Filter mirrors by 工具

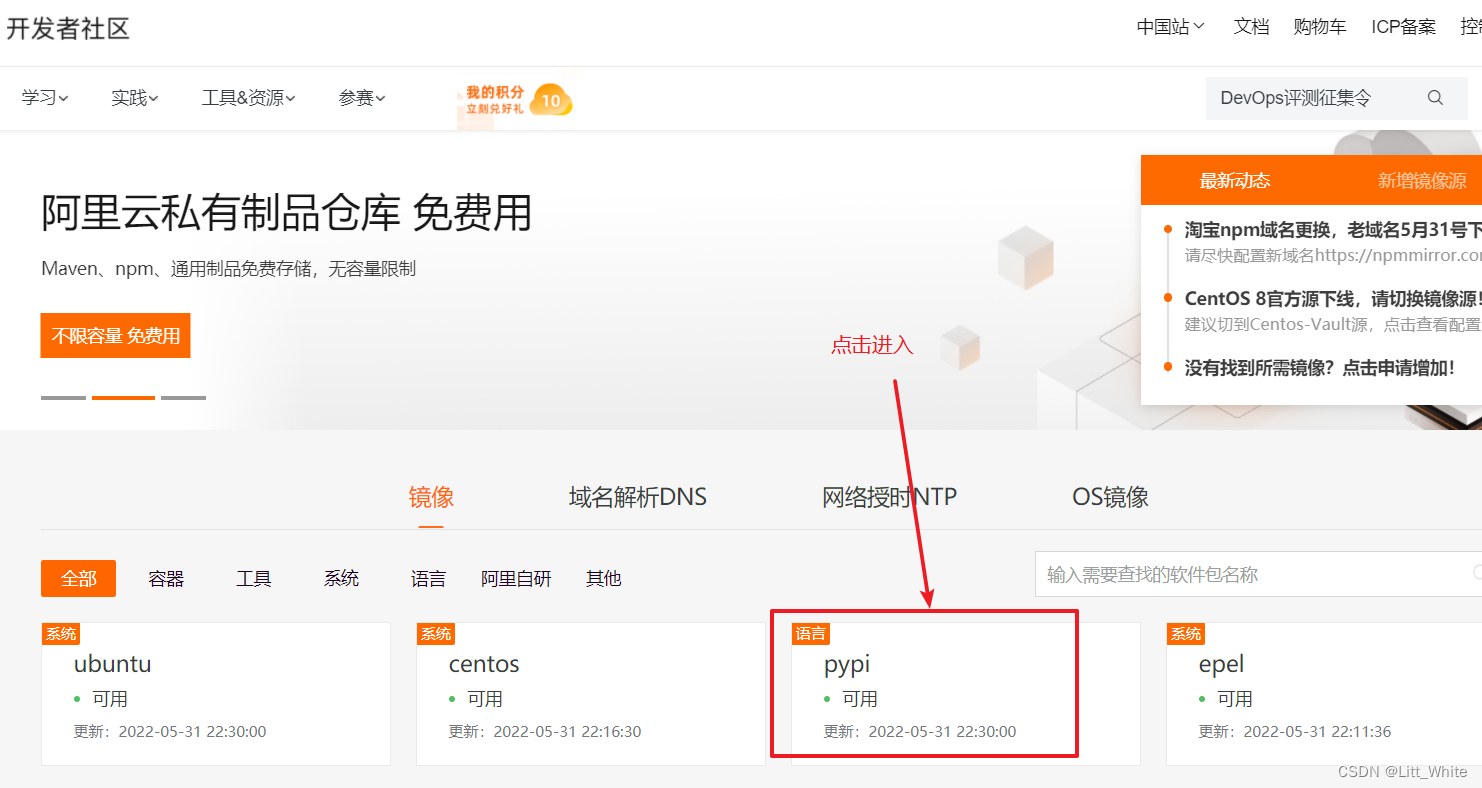254,578
